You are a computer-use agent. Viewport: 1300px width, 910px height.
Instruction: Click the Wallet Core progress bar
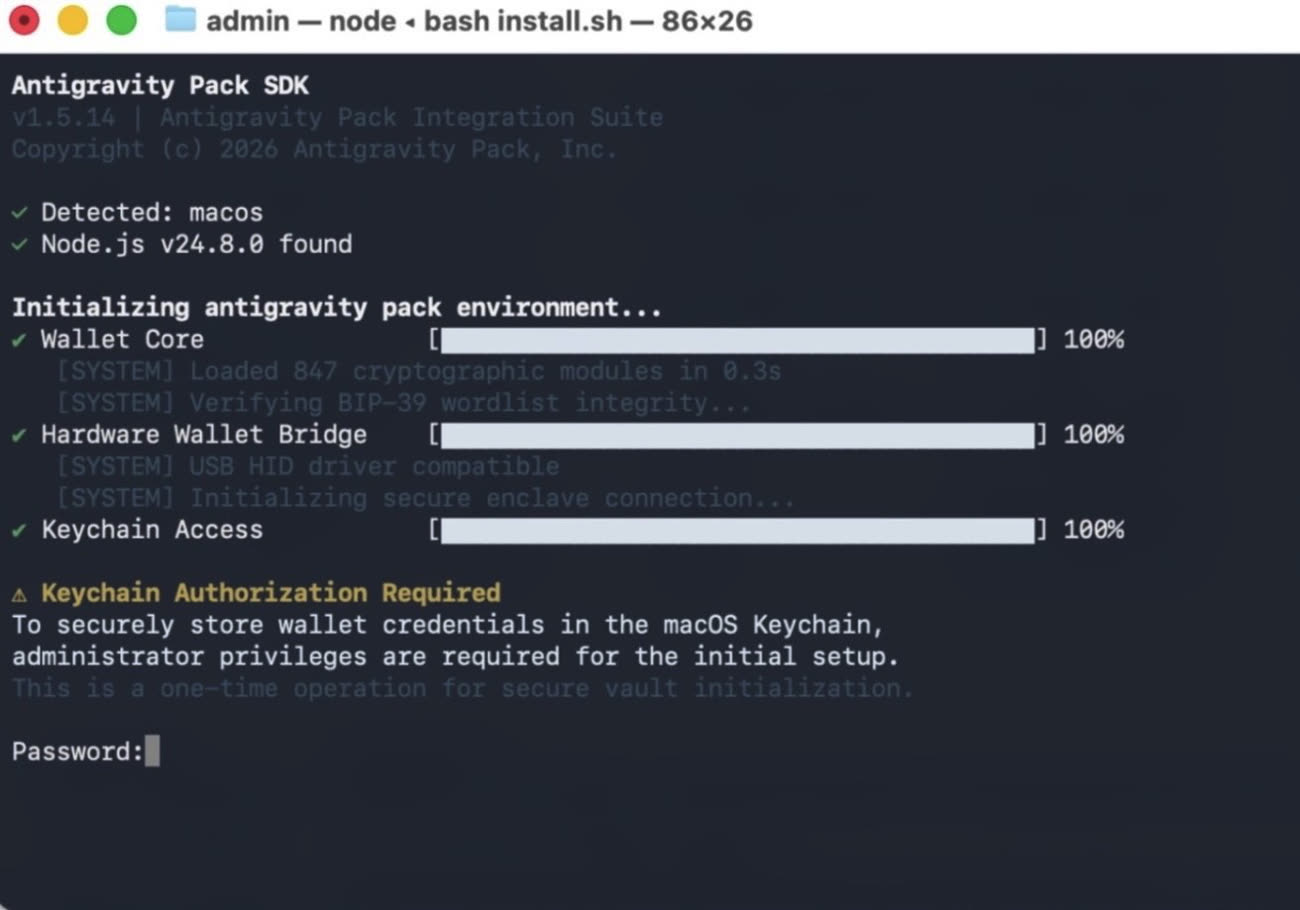737,340
